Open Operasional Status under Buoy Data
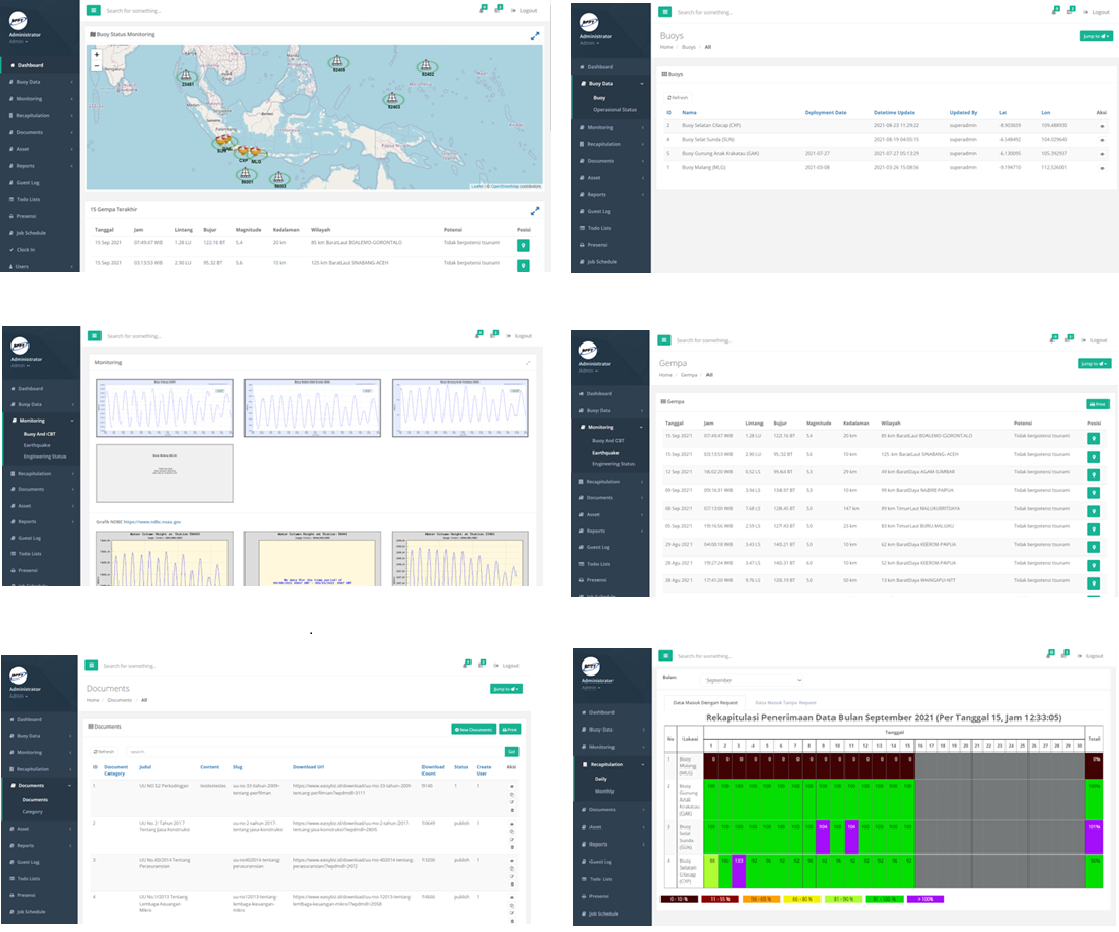This screenshot has width=1119, height=932. point(615,109)
